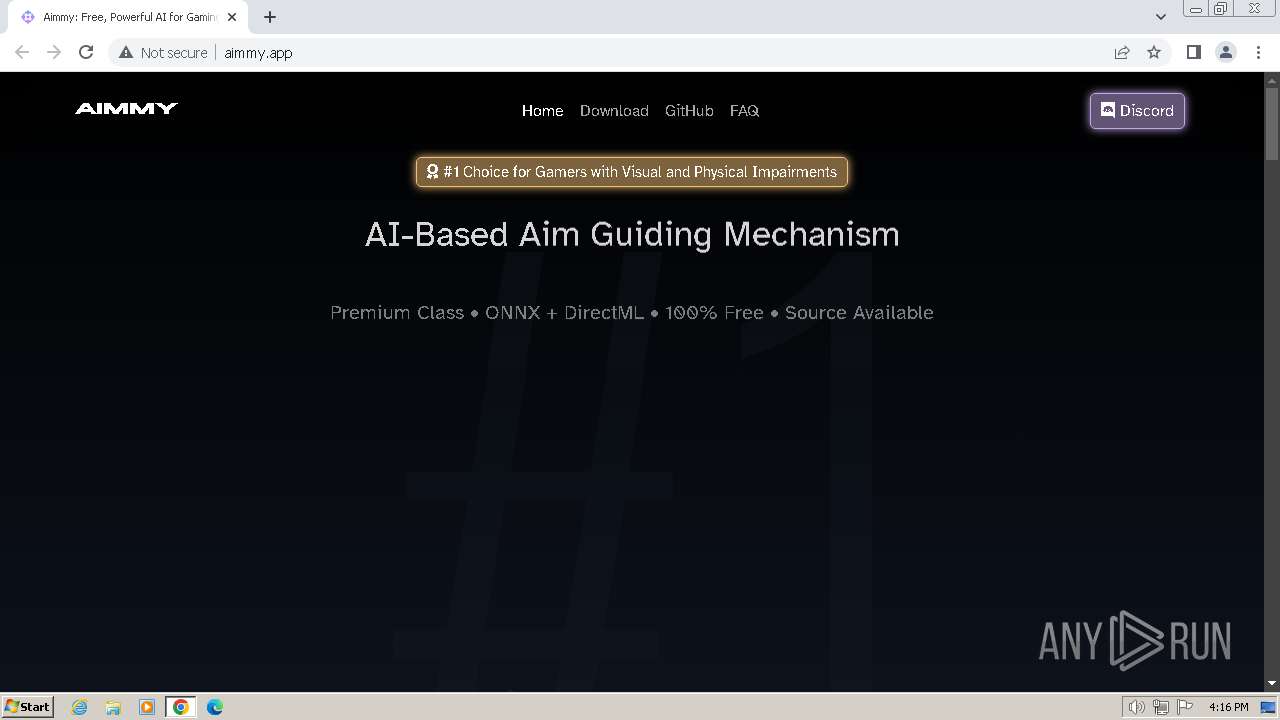Bookmark this tab with the star
The width and height of the screenshot is (1280, 720).
(1154, 53)
